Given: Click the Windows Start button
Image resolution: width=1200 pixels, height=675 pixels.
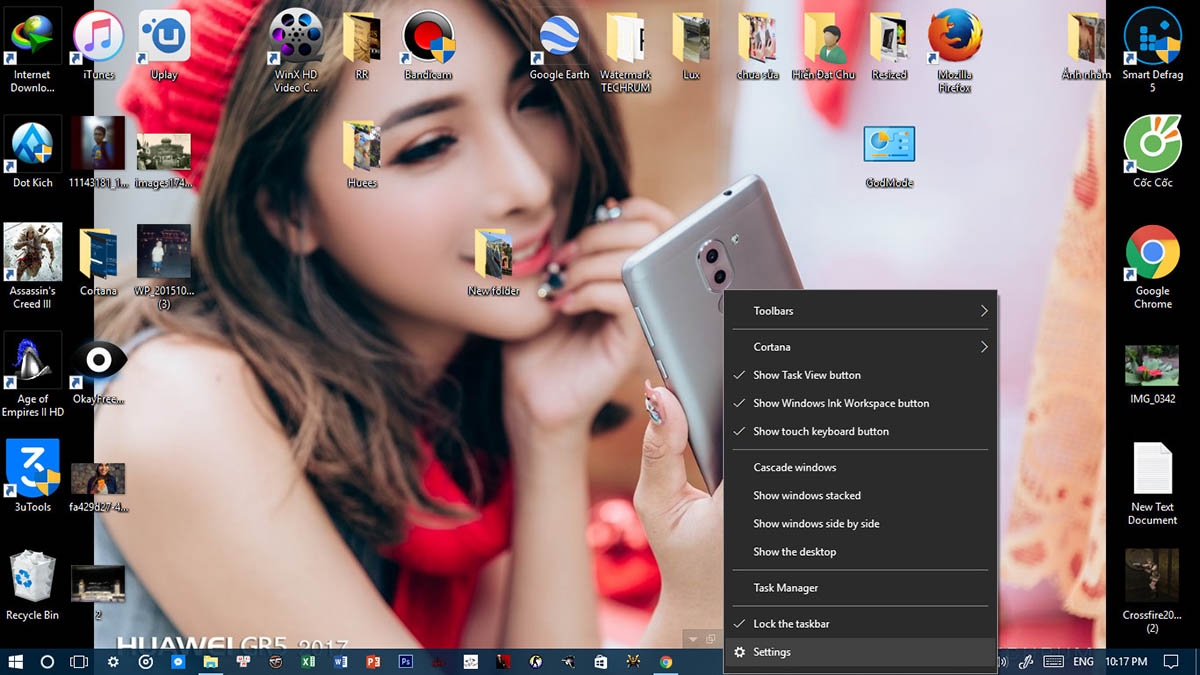Looking at the screenshot, I should tap(16, 662).
